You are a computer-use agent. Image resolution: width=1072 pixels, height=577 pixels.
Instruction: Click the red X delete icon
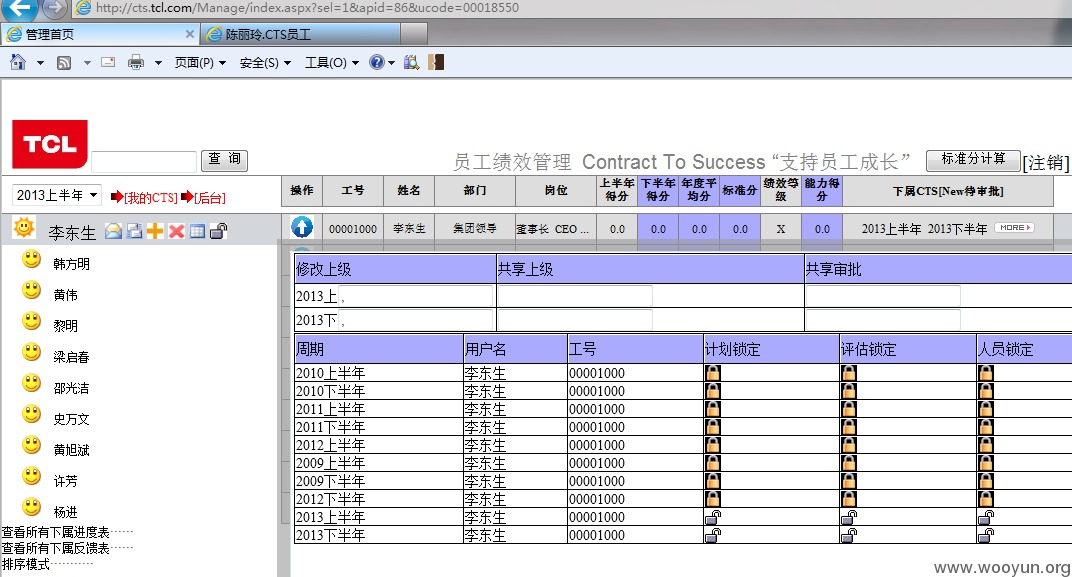coord(176,231)
